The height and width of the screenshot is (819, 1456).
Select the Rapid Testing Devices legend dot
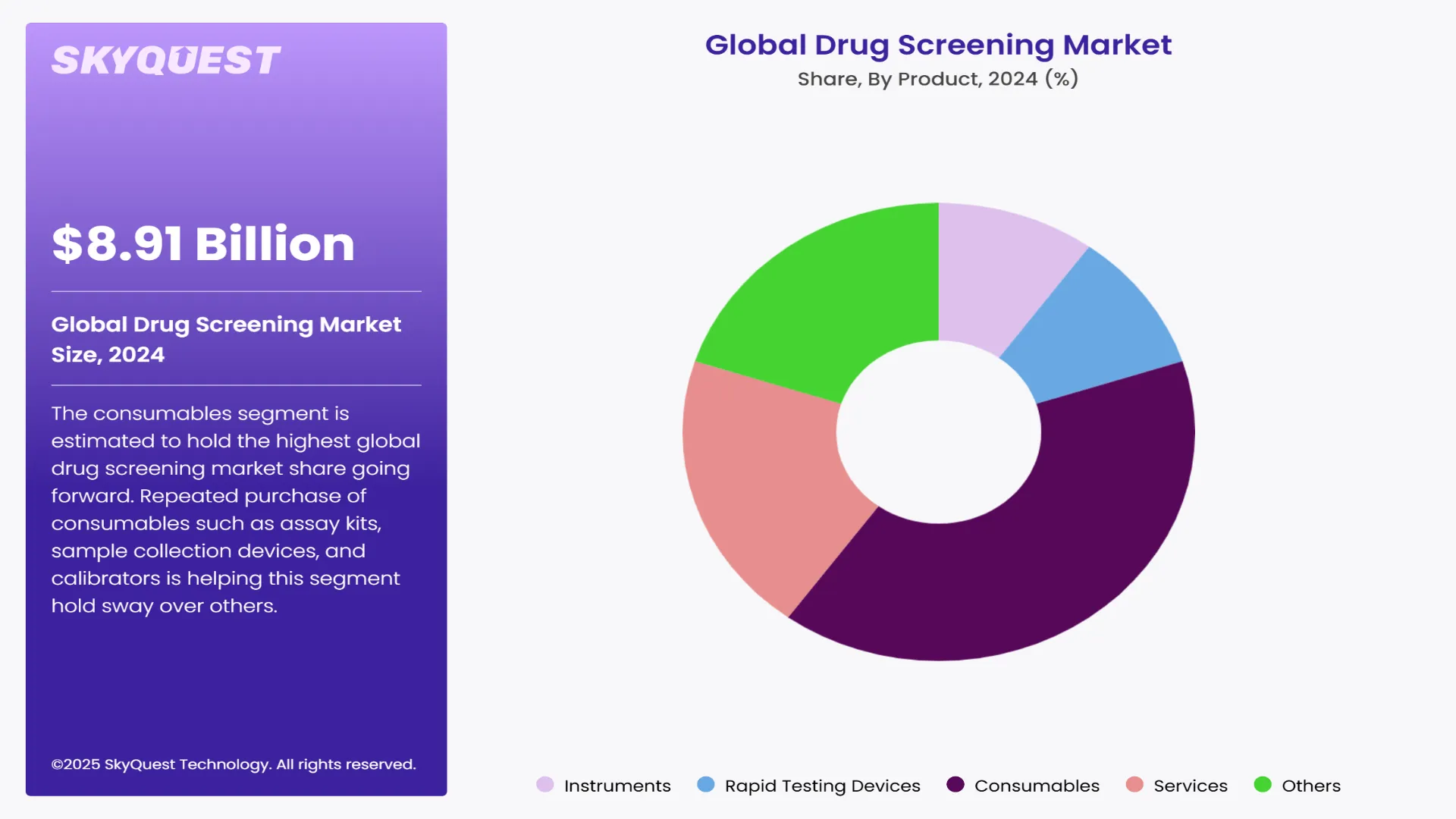(x=705, y=786)
